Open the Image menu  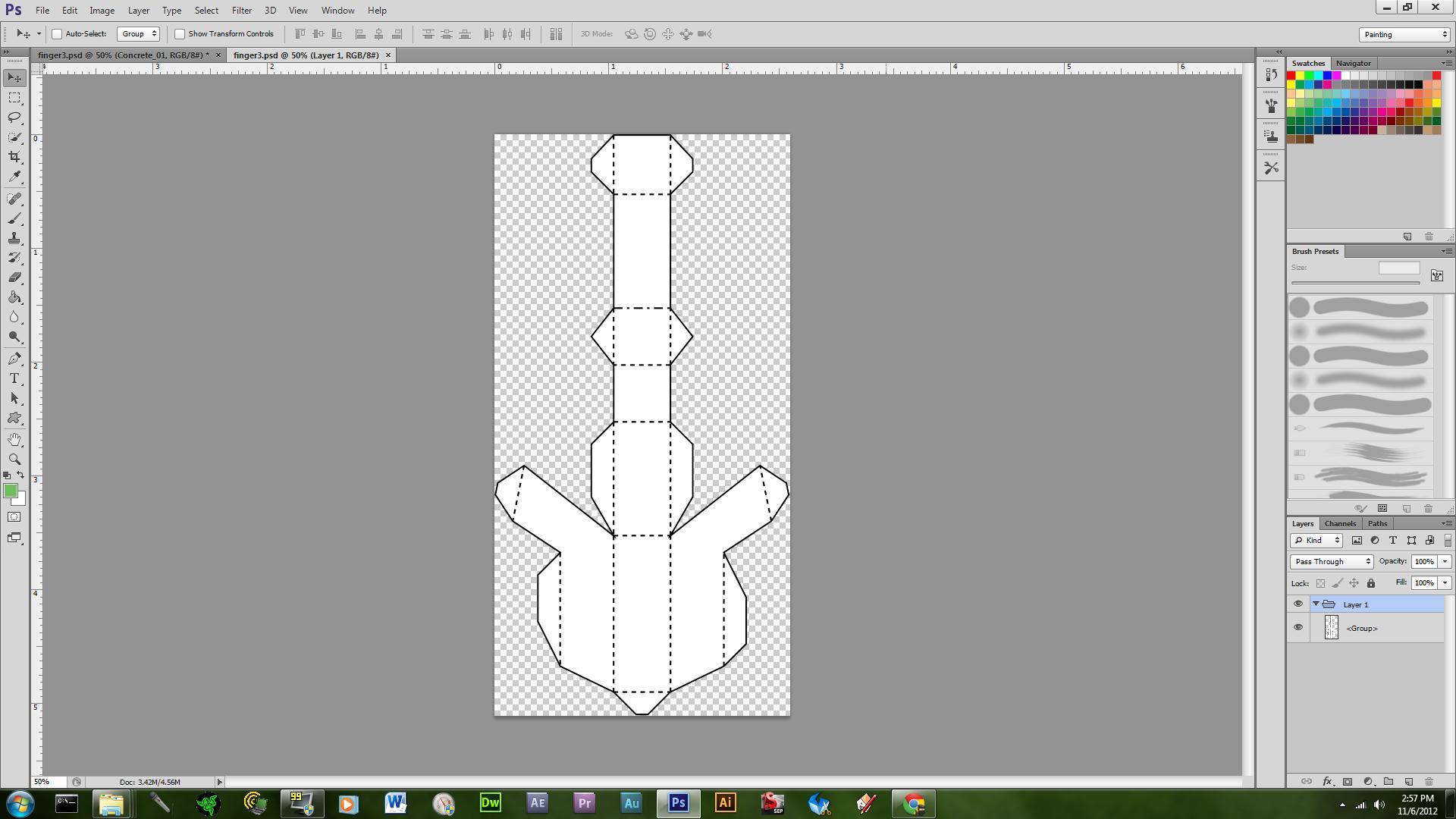tap(102, 11)
